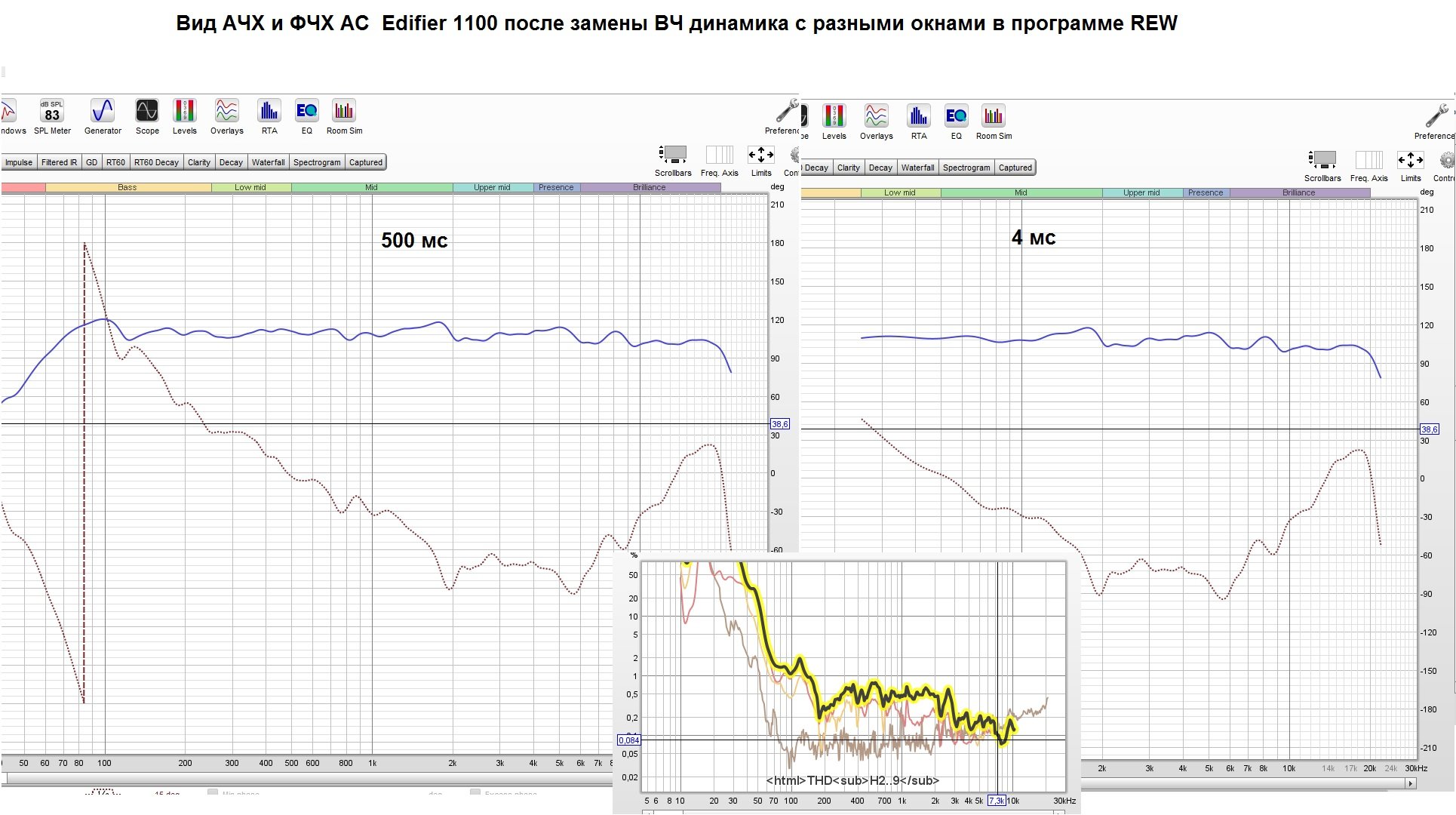Click the left graph's horizontal scrollbar
Screen dimensions: 1456x815
click(x=309, y=780)
